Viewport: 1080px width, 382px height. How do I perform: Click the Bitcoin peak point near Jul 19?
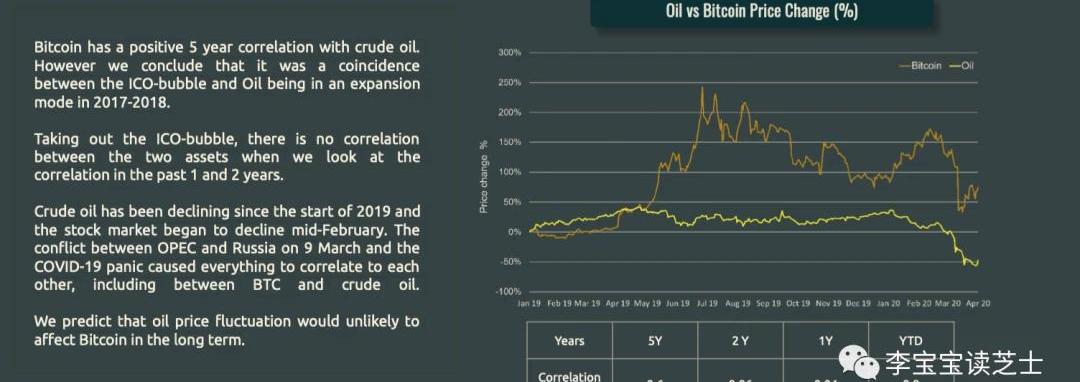pos(702,87)
